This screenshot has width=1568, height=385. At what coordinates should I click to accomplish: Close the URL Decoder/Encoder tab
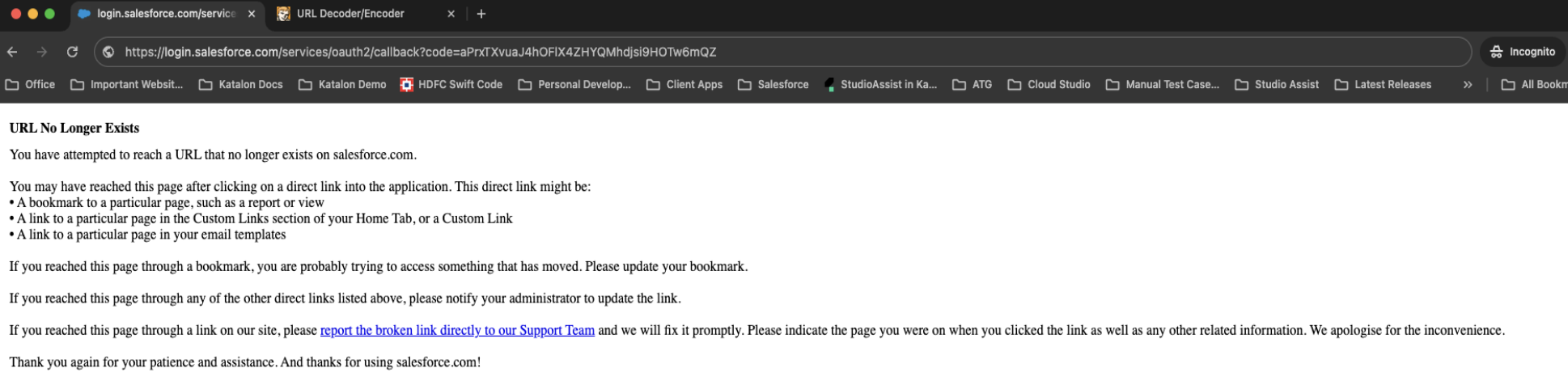(451, 14)
